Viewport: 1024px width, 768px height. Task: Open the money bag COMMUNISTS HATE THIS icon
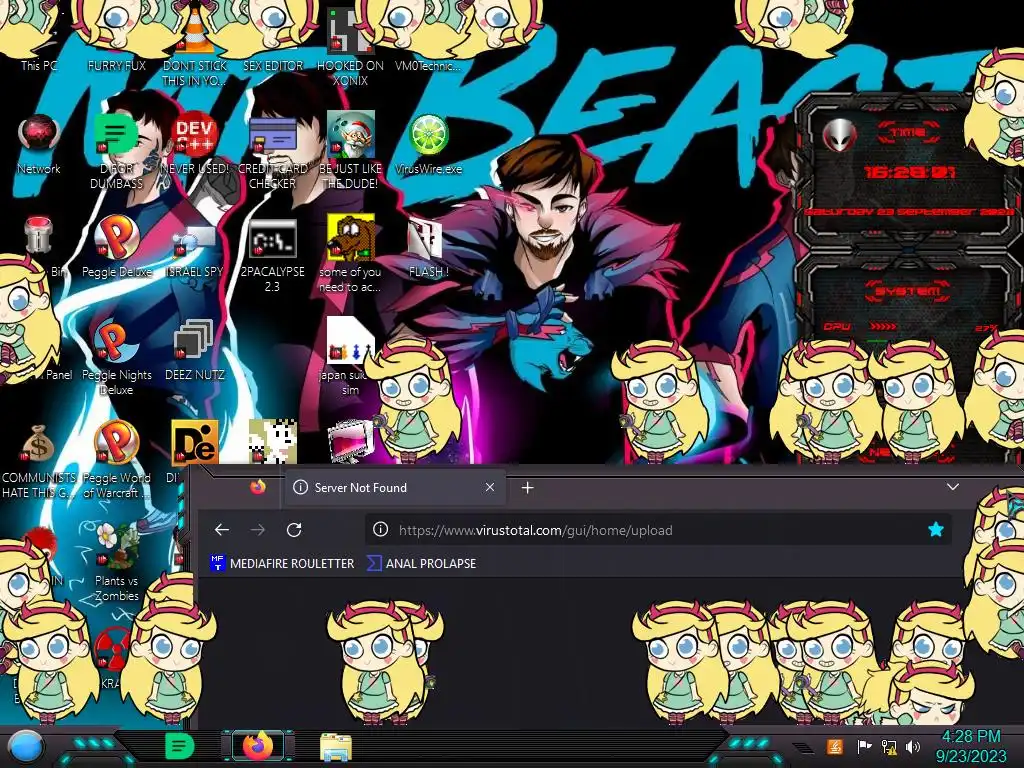point(39,444)
